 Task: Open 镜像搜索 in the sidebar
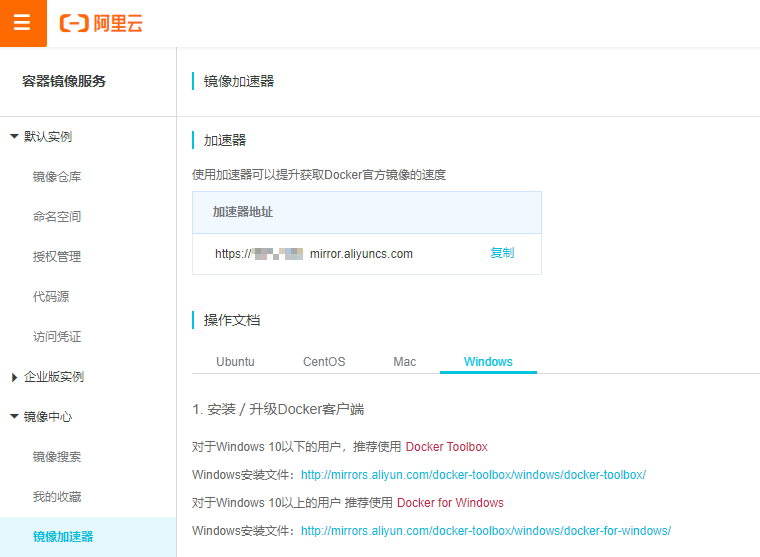pyautogui.click(x=57, y=457)
